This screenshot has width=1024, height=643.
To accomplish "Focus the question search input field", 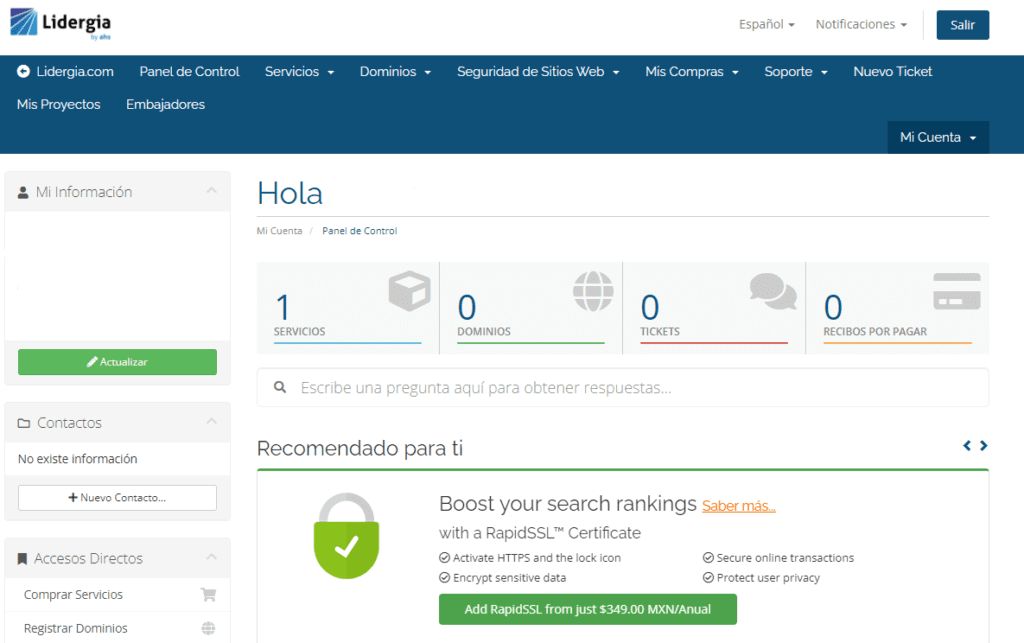I will (x=623, y=387).
